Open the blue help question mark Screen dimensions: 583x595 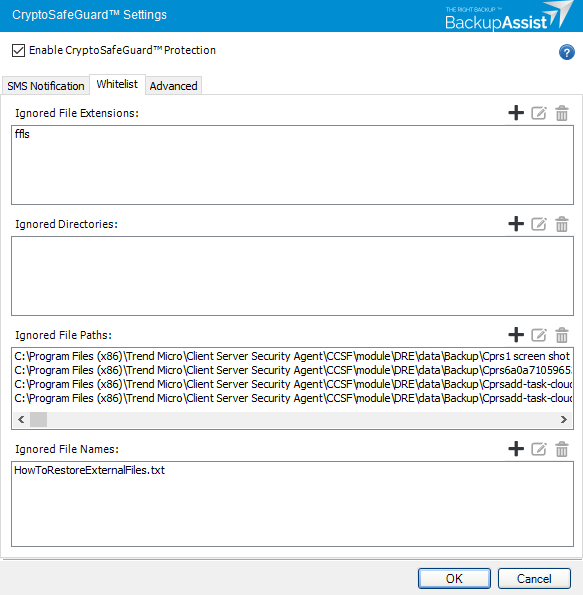(x=566, y=52)
